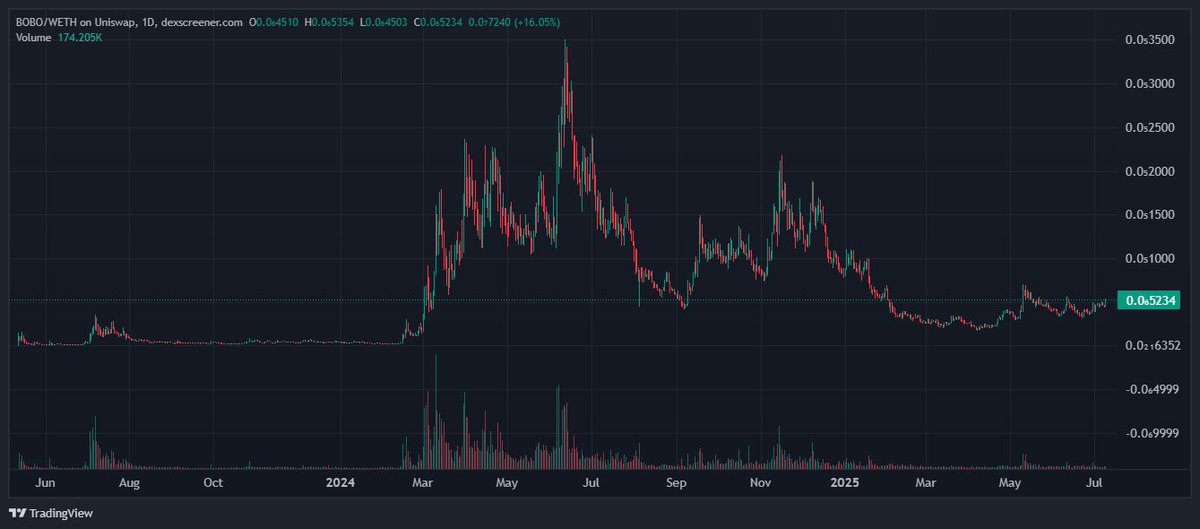Click the 3500 price axis label
Viewport: 1200px width, 529px height.
point(1152,40)
